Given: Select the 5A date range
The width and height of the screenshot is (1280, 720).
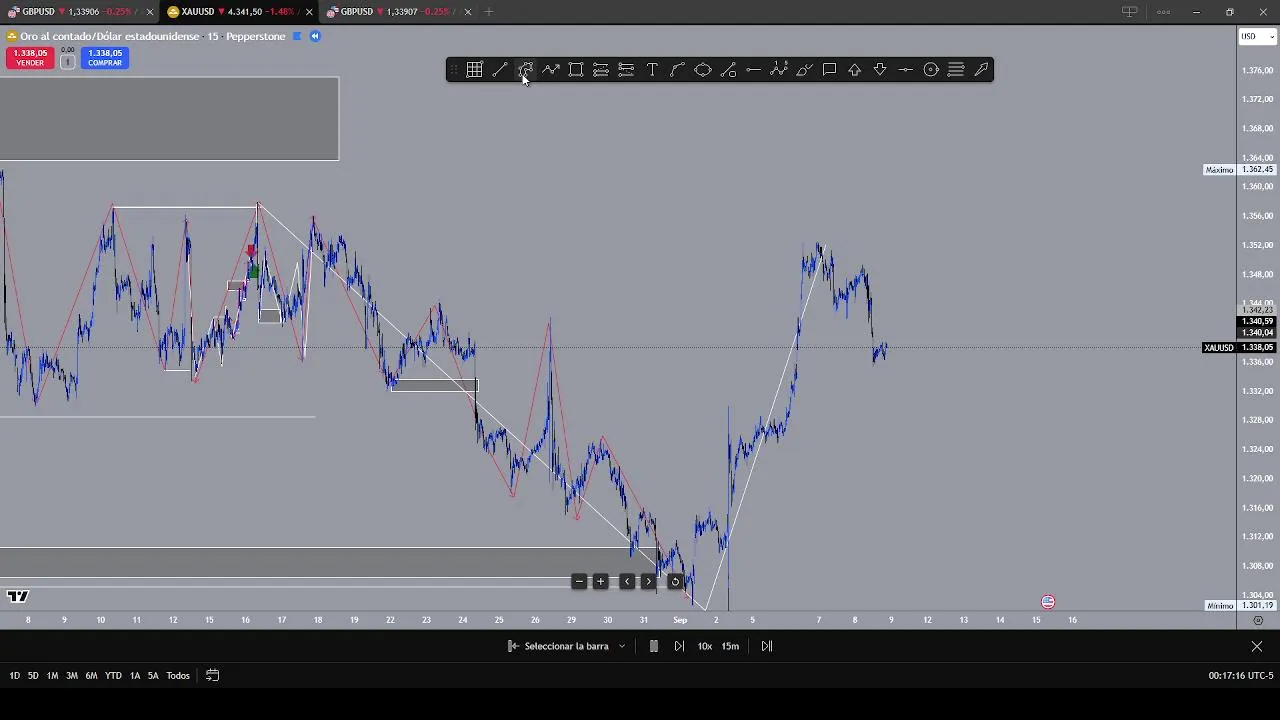Looking at the screenshot, I should [x=153, y=676].
